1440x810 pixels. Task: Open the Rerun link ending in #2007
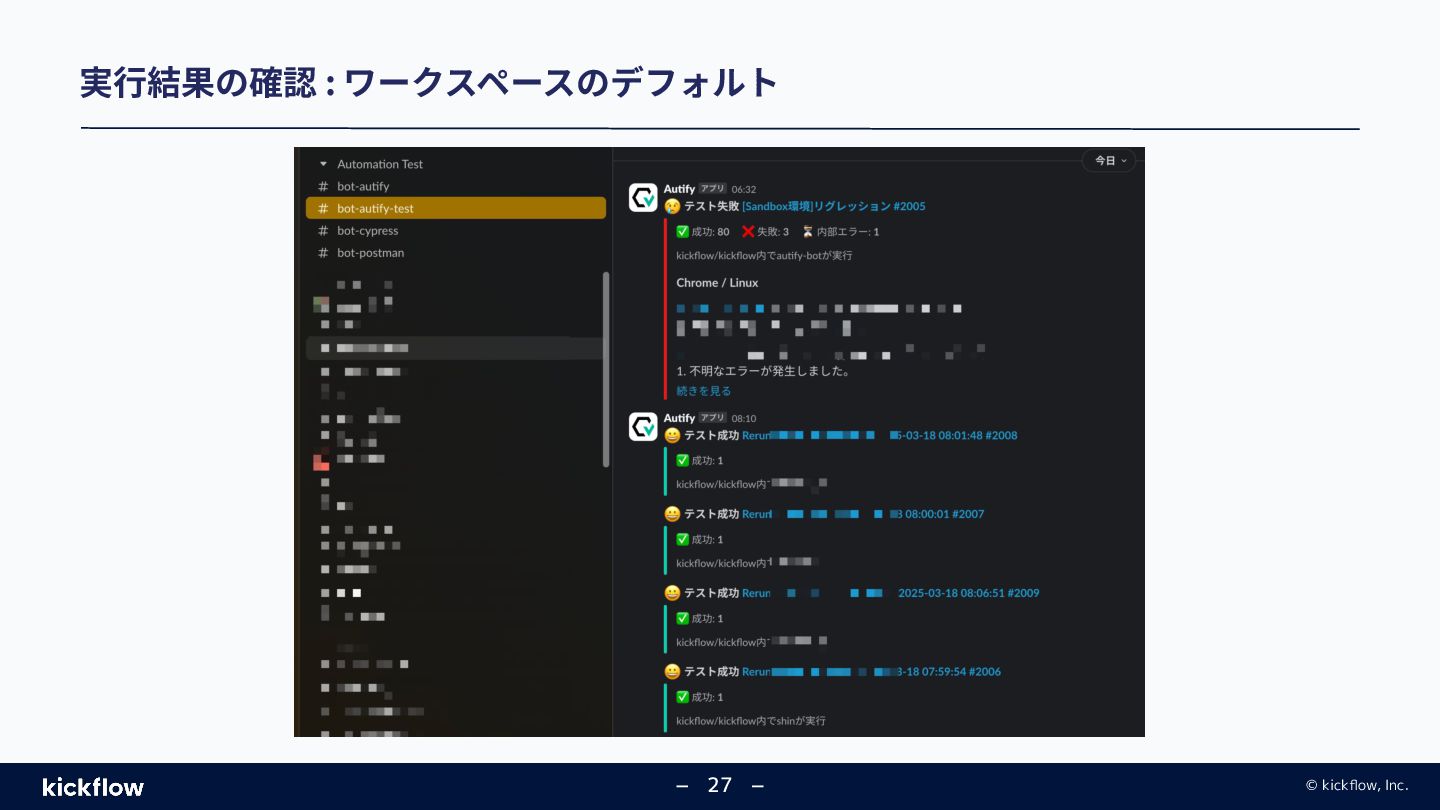click(863, 514)
